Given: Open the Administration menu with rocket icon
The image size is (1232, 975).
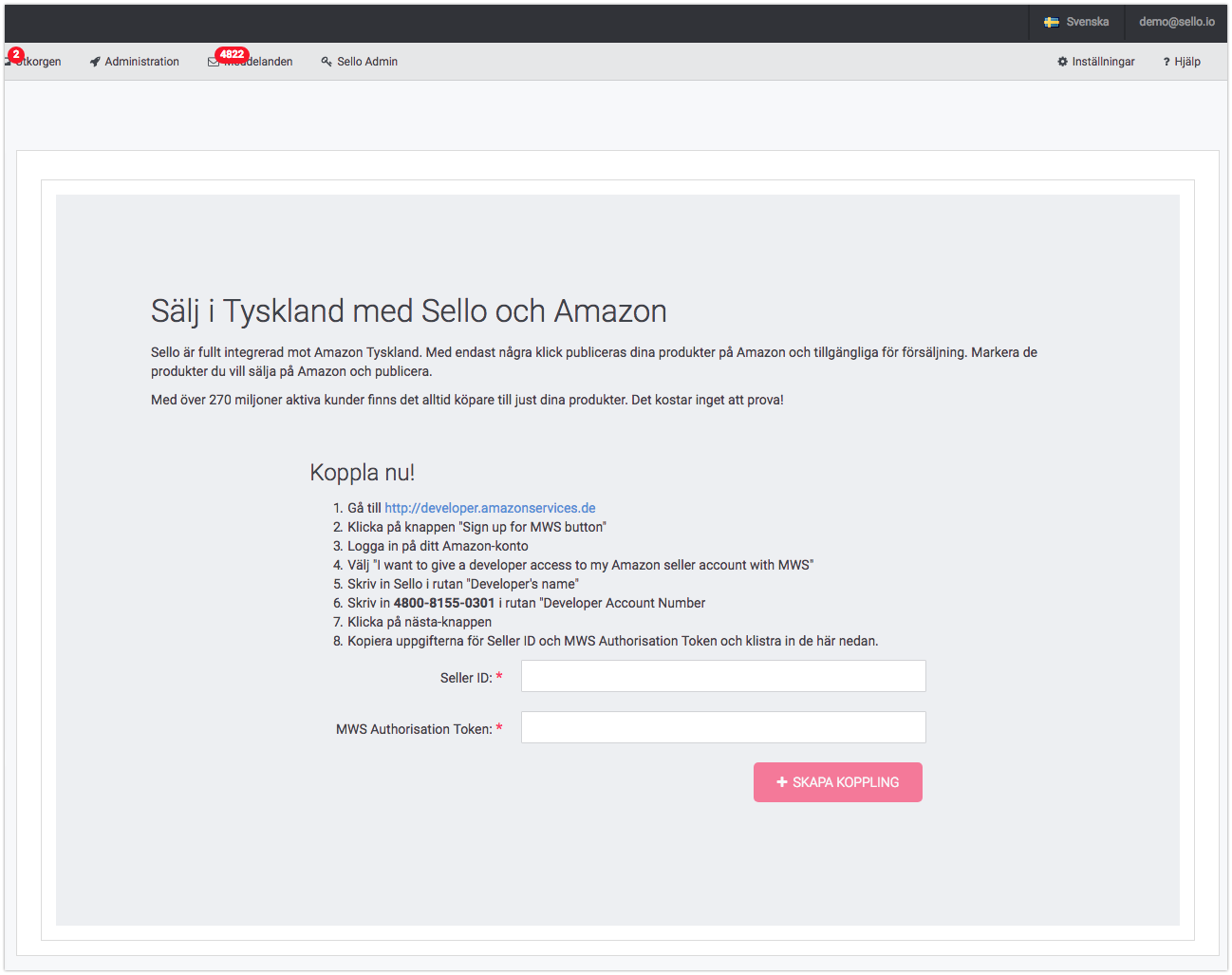Looking at the screenshot, I should [135, 62].
